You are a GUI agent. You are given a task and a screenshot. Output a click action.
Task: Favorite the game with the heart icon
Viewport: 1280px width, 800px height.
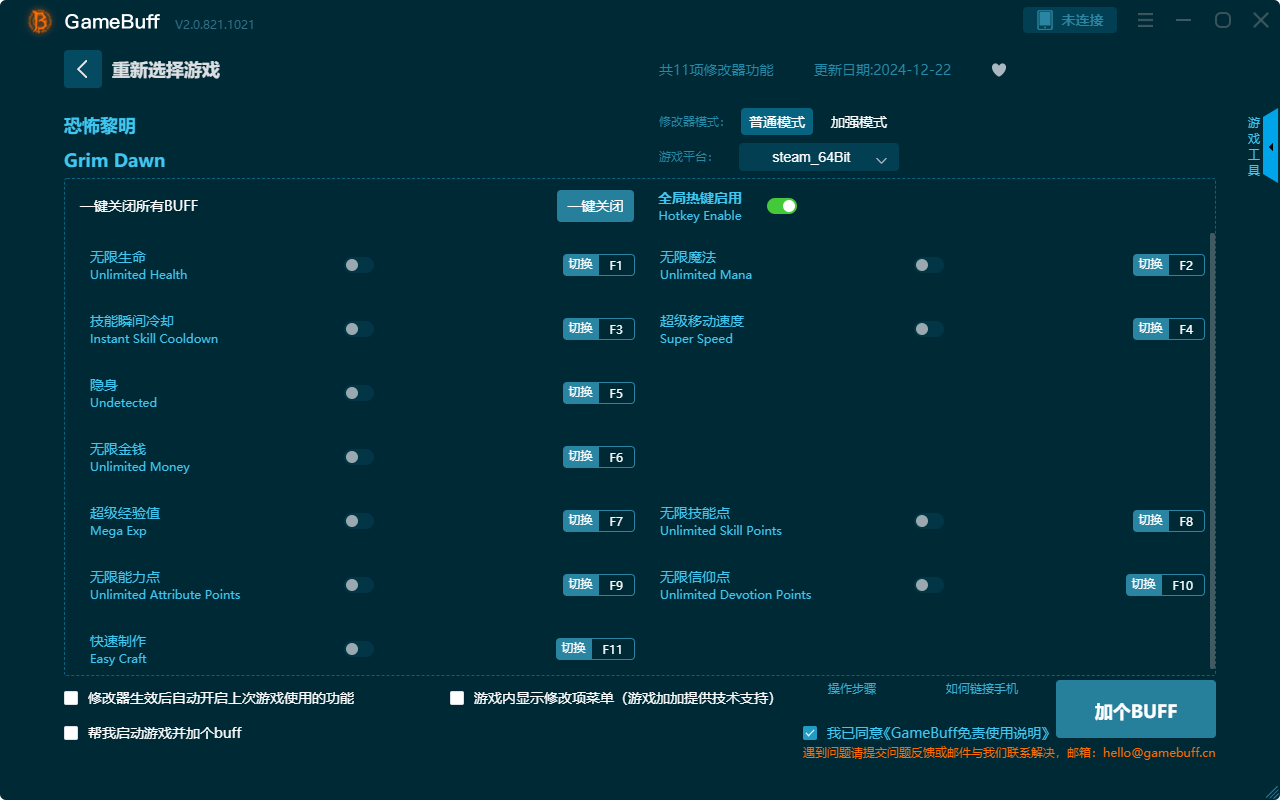[x=998, y=70]
